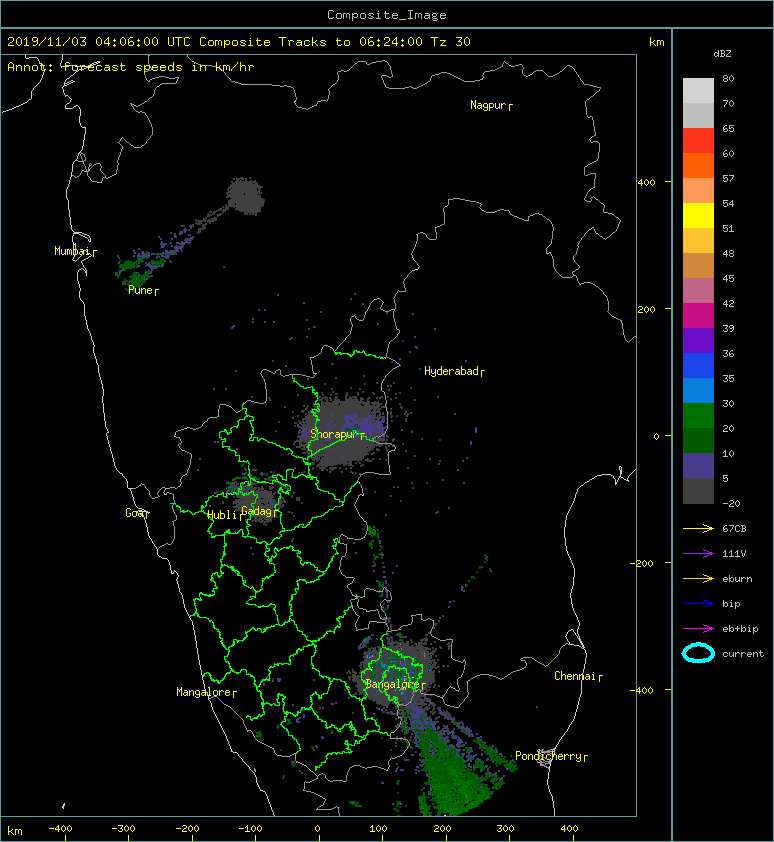The image size is (774, 842).
Task: Click the 0 km vertical axis tick label
Action: click(x=656, y=436)
